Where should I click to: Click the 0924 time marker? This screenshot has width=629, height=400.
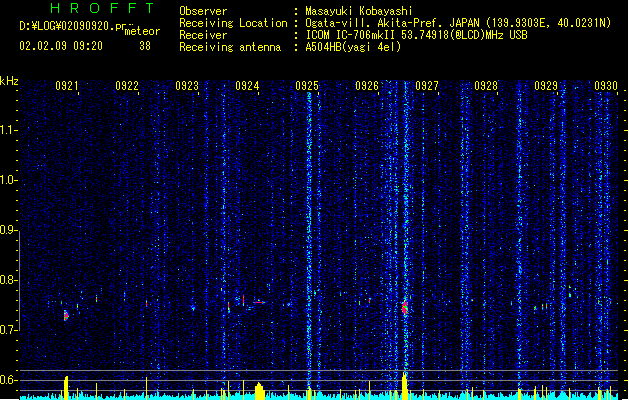pos(247,86)
